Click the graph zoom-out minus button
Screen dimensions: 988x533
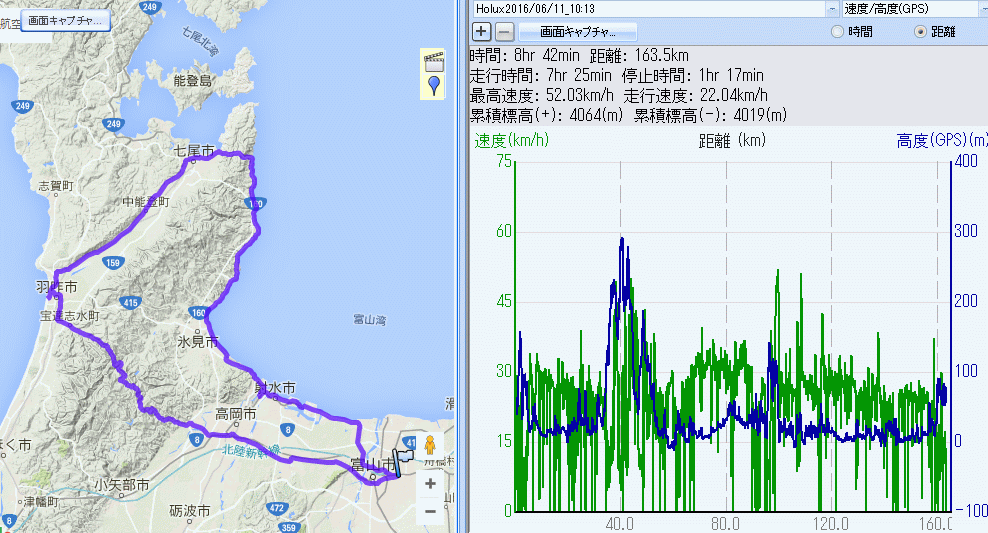(504, 31)
